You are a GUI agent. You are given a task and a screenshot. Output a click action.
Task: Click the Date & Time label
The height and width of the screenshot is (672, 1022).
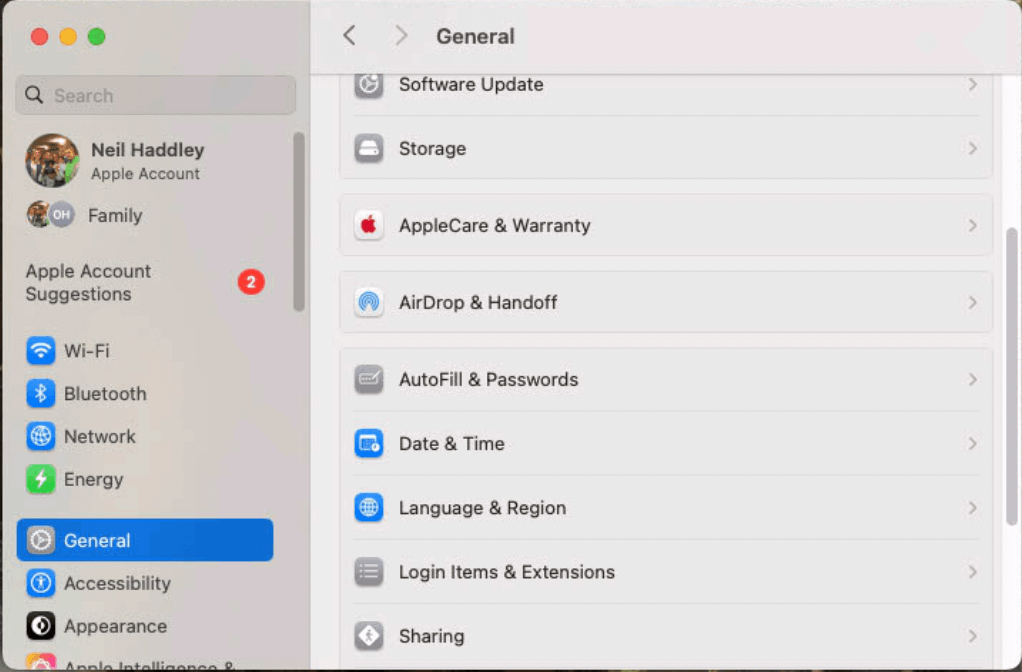[x=452, y=444]
